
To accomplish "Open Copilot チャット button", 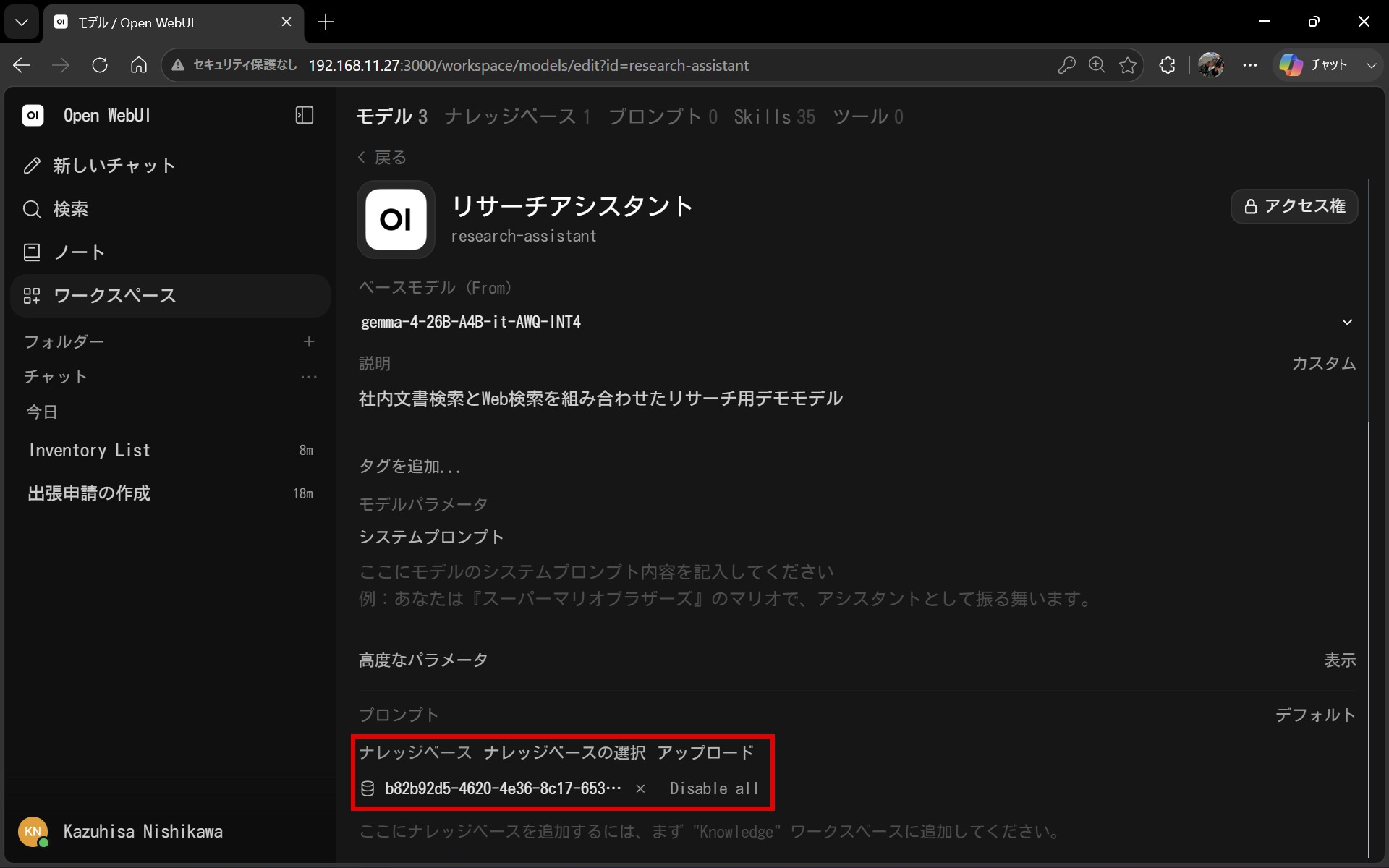I will pos(1314,65).
